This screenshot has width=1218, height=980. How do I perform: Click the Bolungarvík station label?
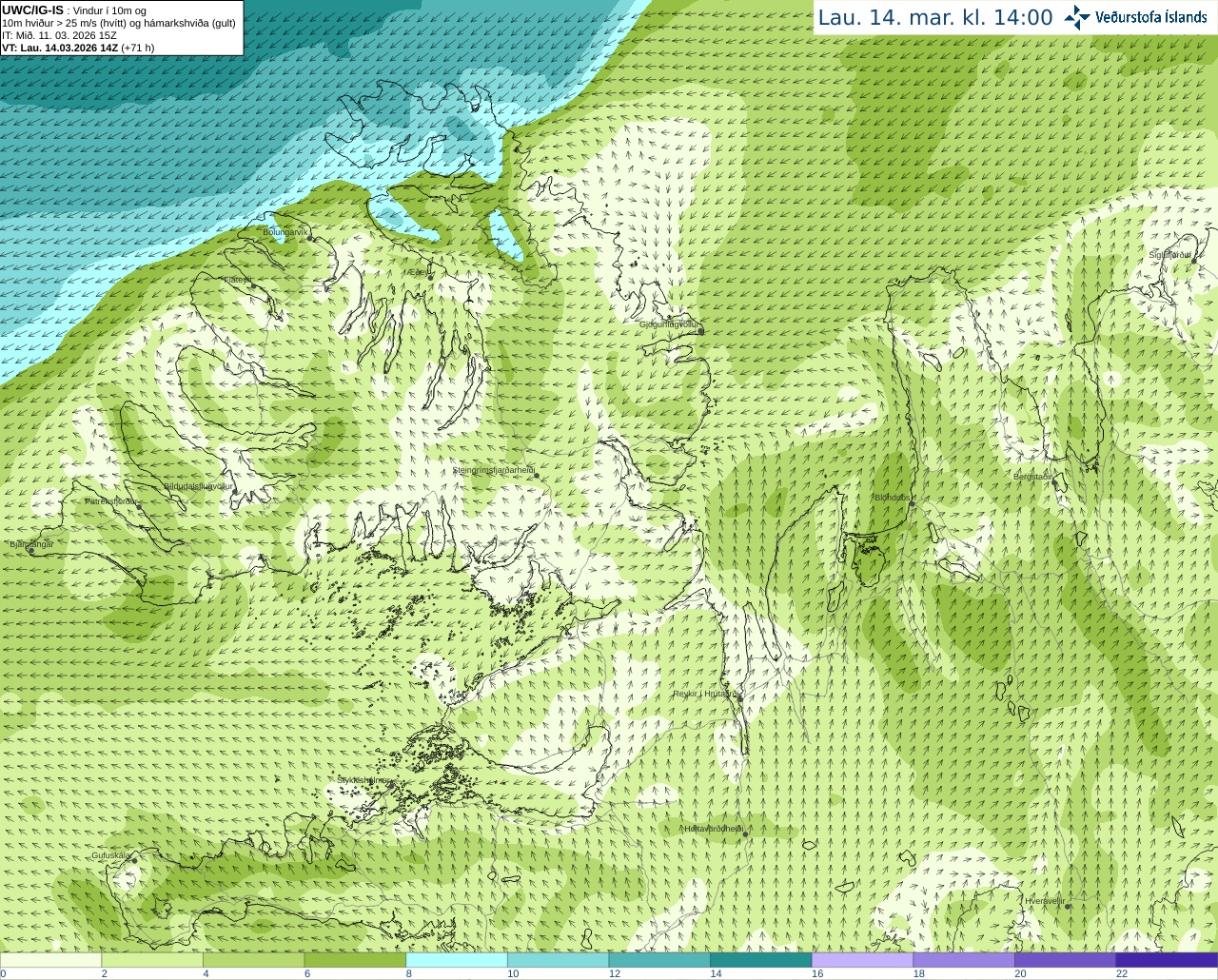coord(285,231)
